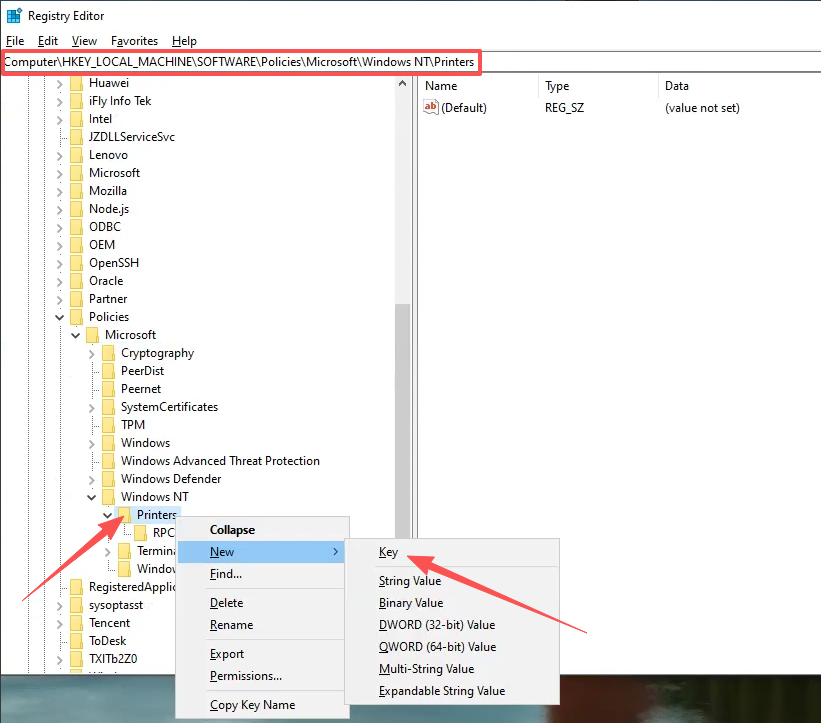821x723 pixels.
Task: Select New in the context menu
Action: tap(262, 552)
